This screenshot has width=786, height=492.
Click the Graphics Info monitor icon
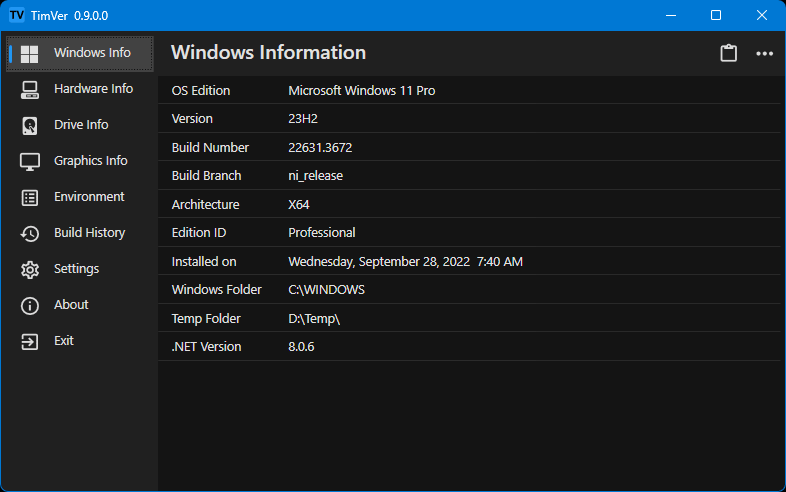pos(30,161)
